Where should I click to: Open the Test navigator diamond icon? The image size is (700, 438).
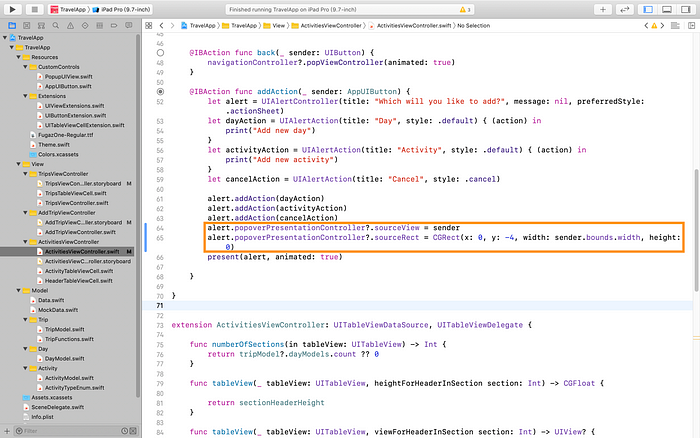(x=85, y=25)
